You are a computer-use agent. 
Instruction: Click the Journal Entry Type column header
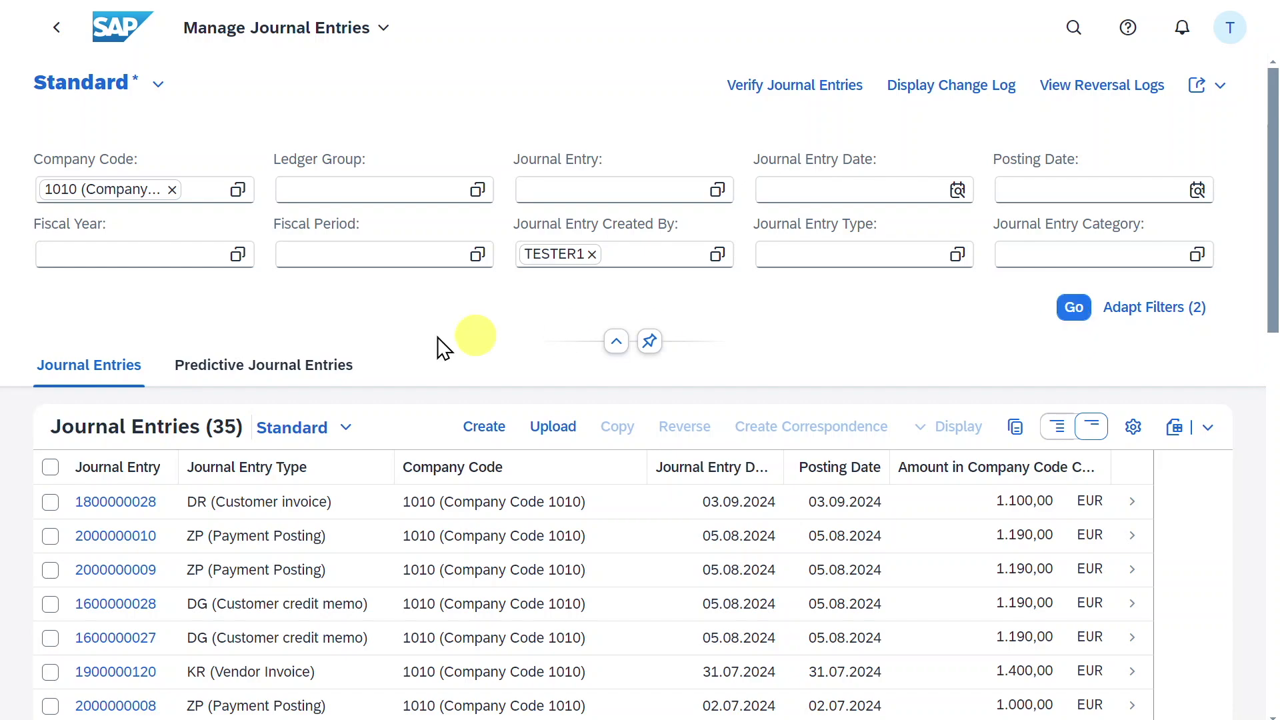tap(286, 467)
